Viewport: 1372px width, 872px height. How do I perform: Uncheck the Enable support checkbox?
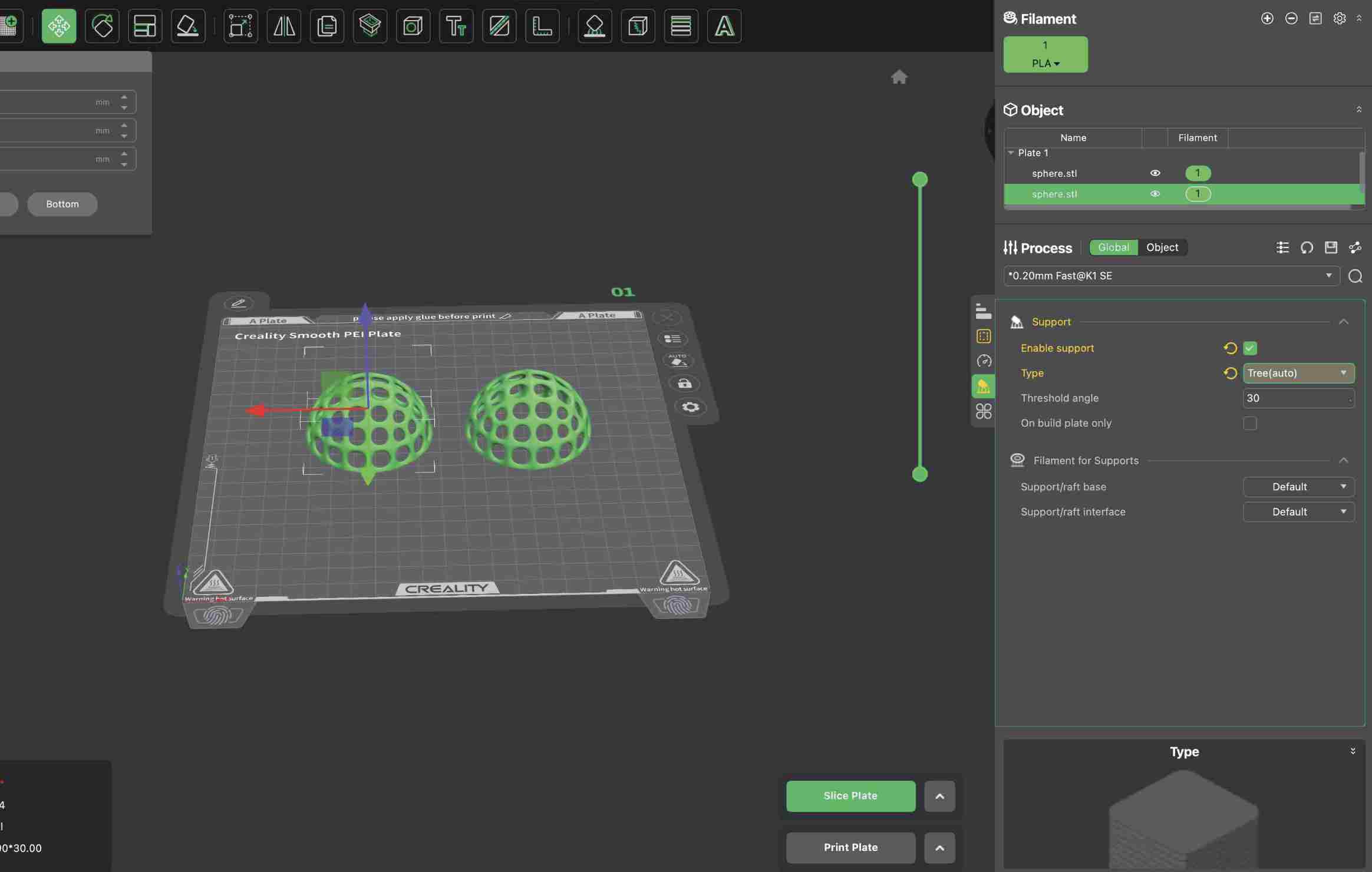pyautogui.click(x=1250, y=348)
